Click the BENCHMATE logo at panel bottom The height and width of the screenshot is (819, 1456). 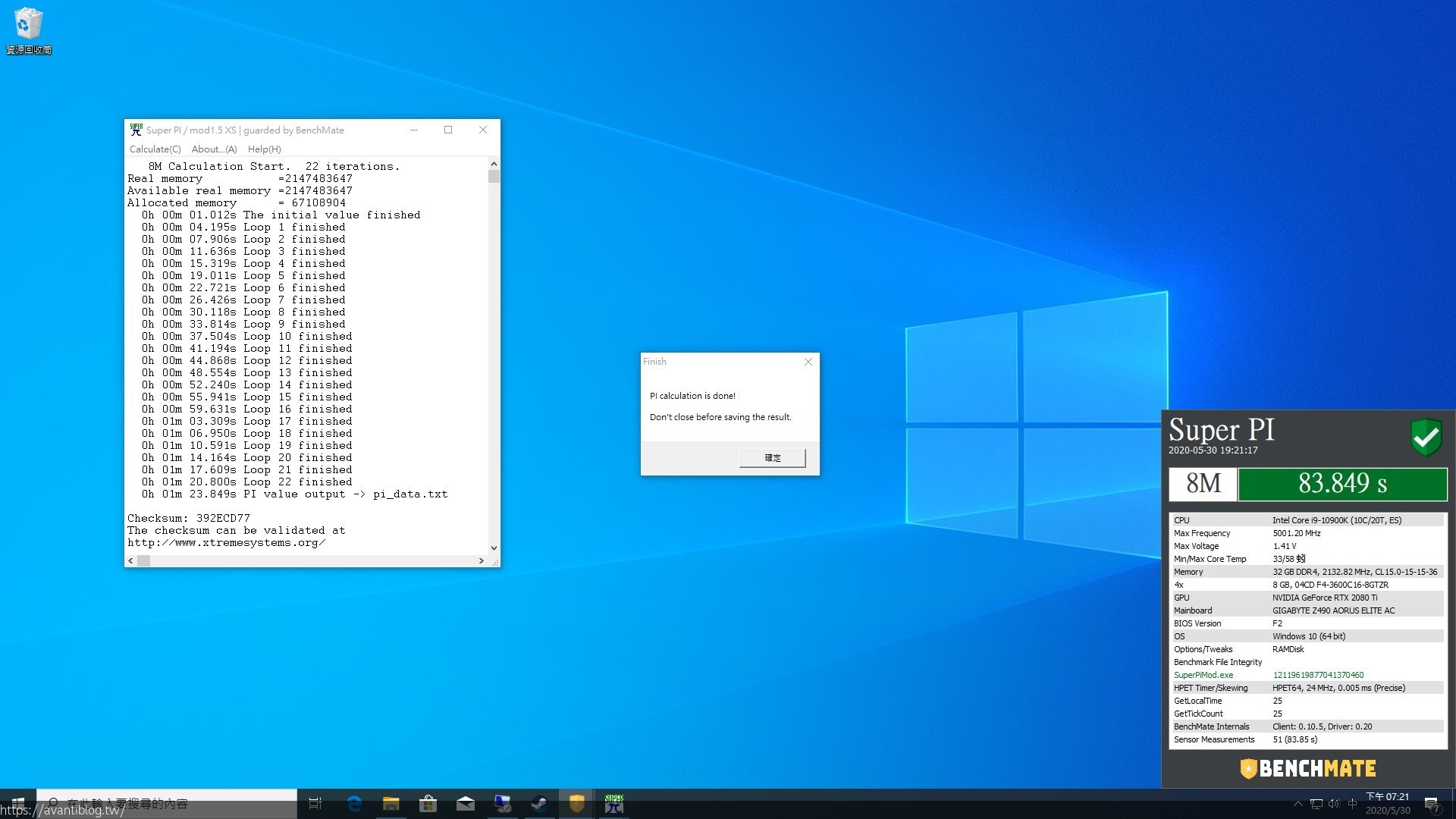(x=1308, y=768)
